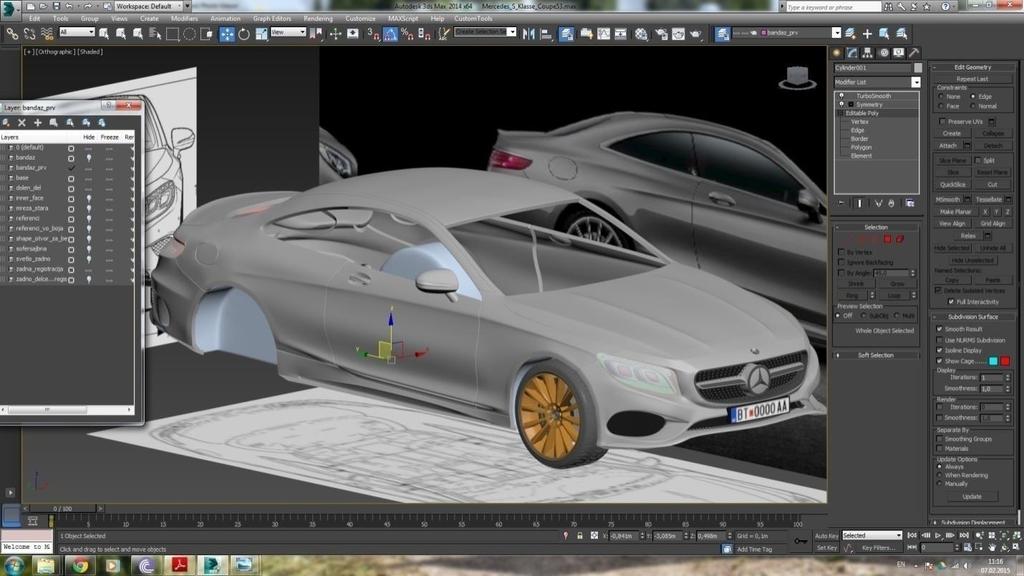Open the Render Setup icon
Image resolution: width=1024 pixels, height=576 pixels.
661,33
